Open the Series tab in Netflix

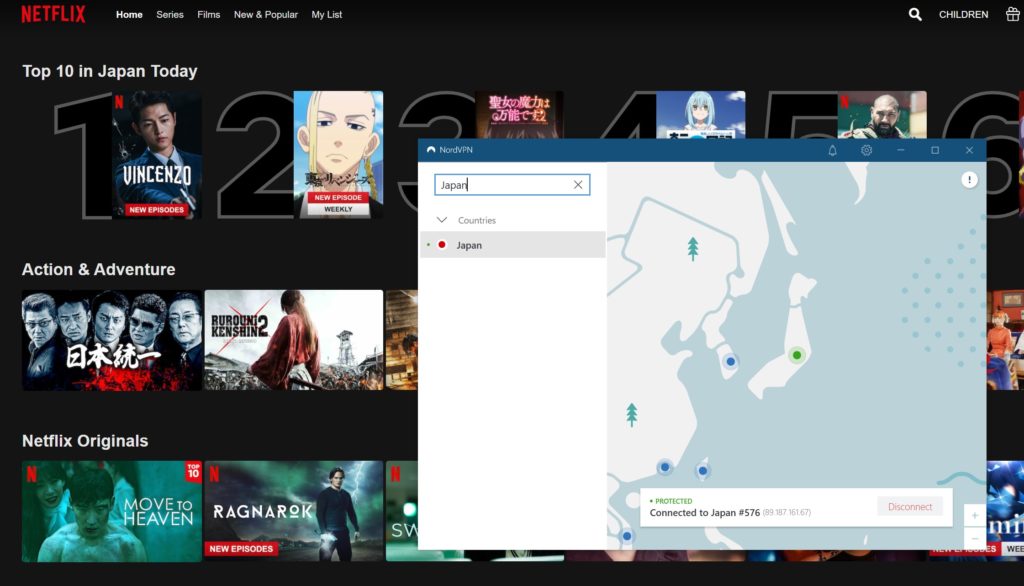pyautogui.click(x=170, y=15)
